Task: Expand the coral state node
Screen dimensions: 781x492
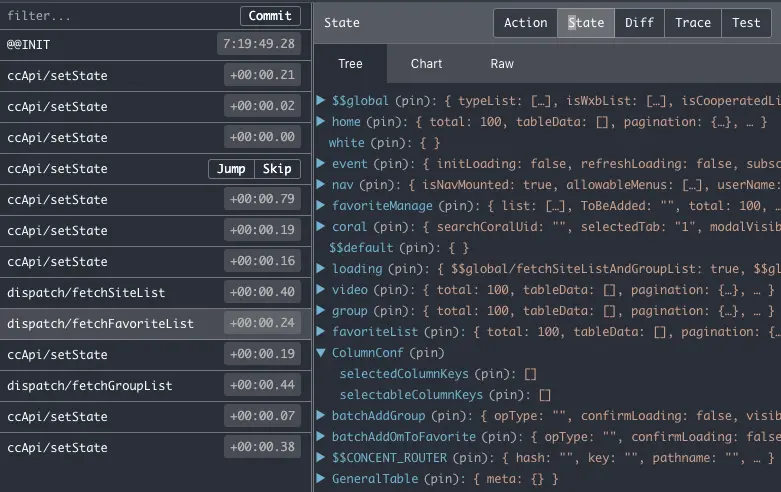Action: tap(321, 226)
